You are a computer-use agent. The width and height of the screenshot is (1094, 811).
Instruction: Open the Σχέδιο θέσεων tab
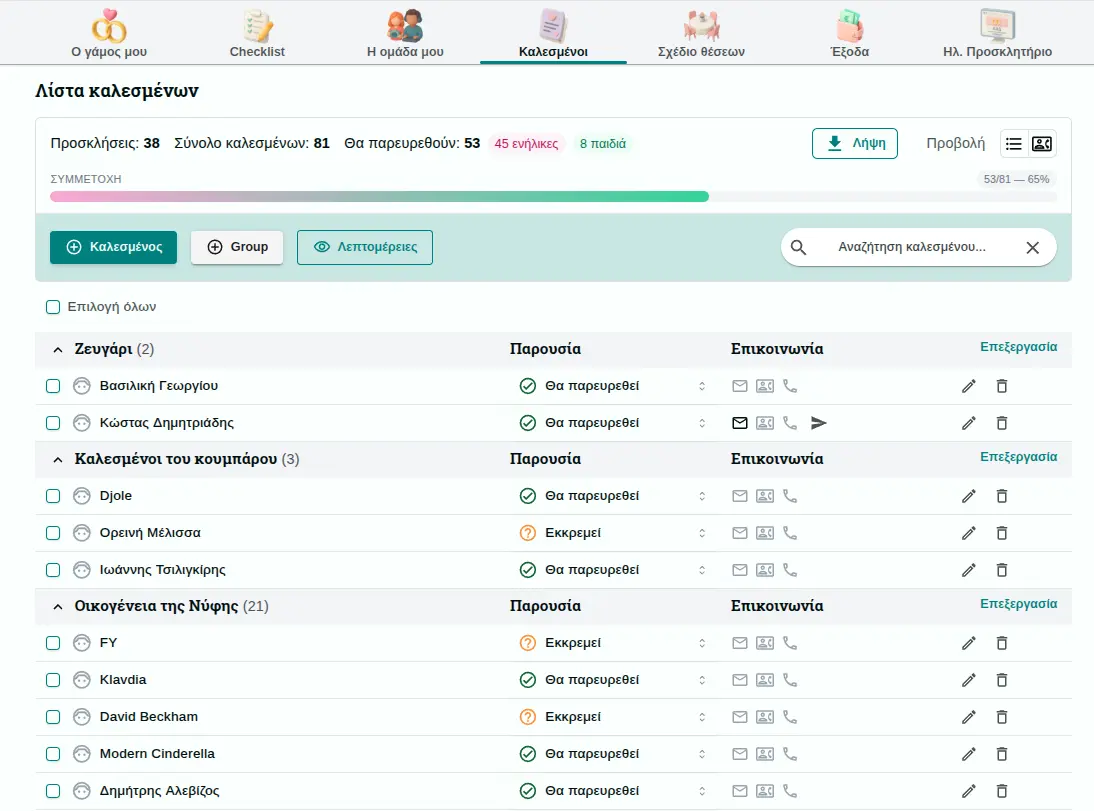[701, 34]
